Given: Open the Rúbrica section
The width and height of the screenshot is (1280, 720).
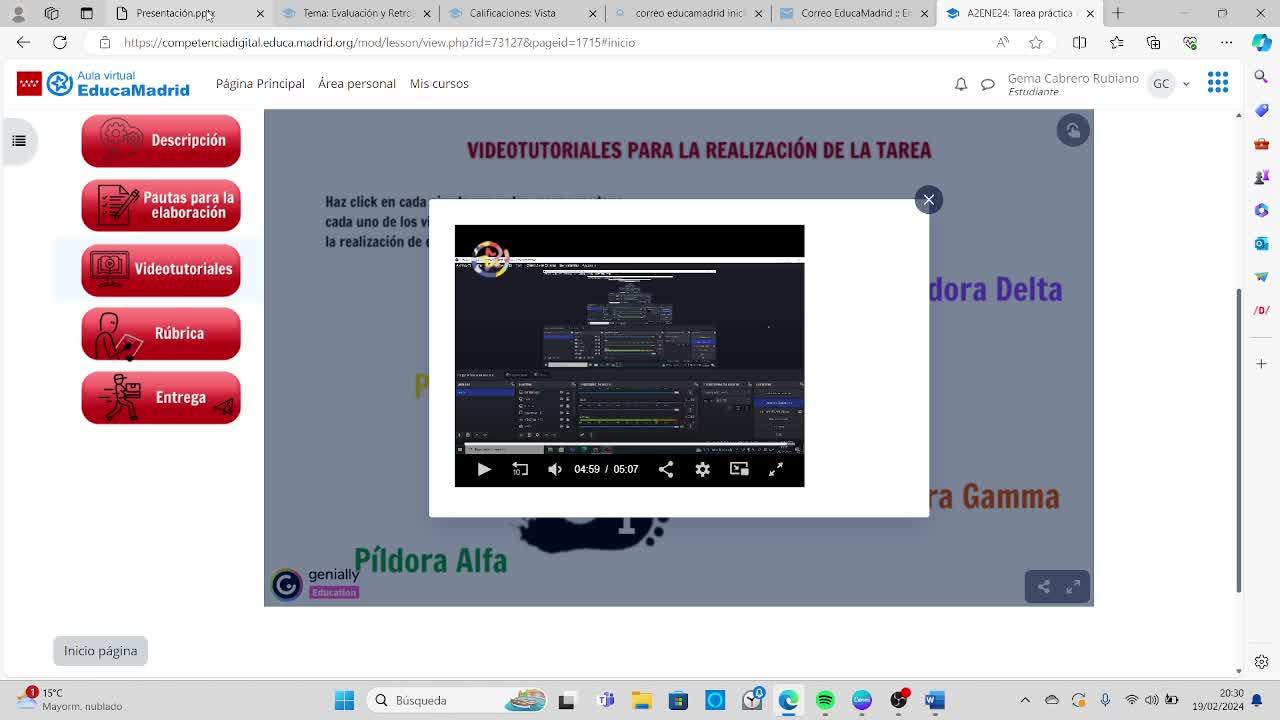Looking at the screenshot, I should 161,333.
